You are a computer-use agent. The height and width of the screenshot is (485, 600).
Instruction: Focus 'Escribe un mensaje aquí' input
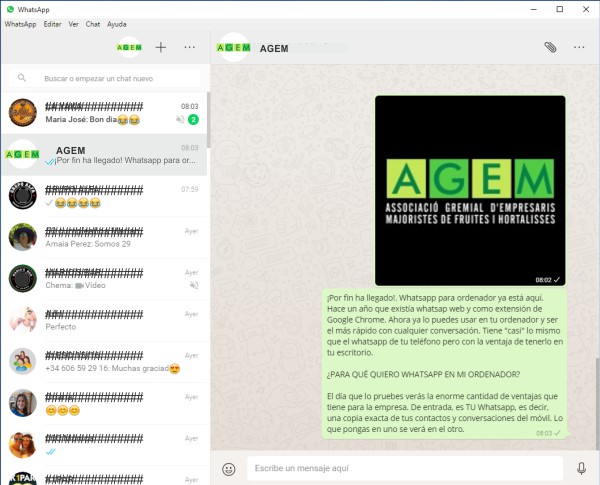coord(405,468)
